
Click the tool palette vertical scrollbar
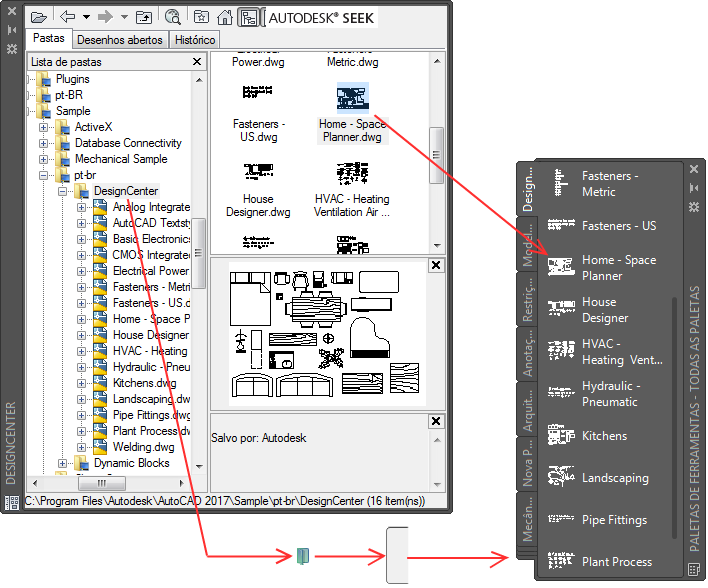click(674, 417)
